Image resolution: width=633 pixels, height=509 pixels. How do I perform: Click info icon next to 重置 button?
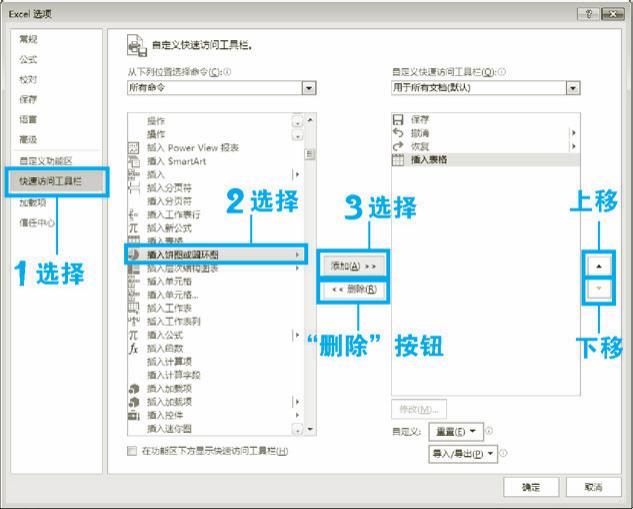tap(488, 431)
